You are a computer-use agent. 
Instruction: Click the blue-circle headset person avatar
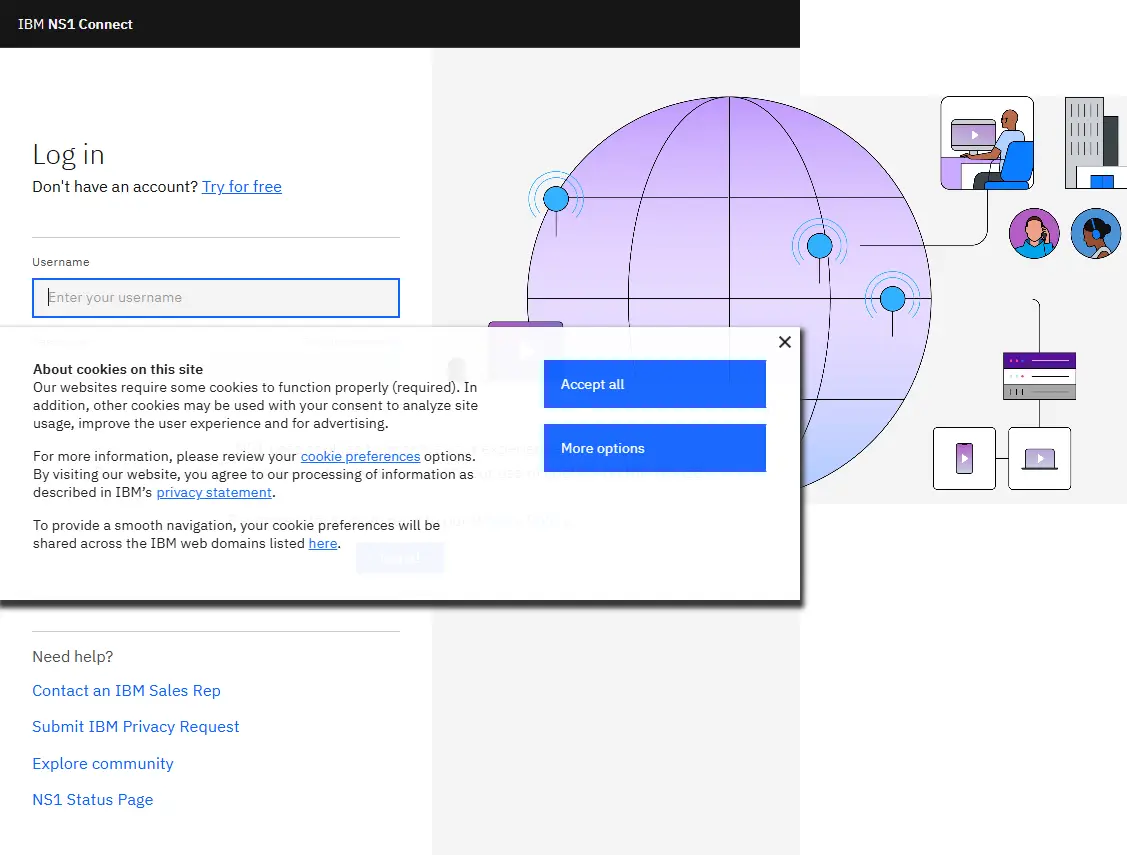1095,234
